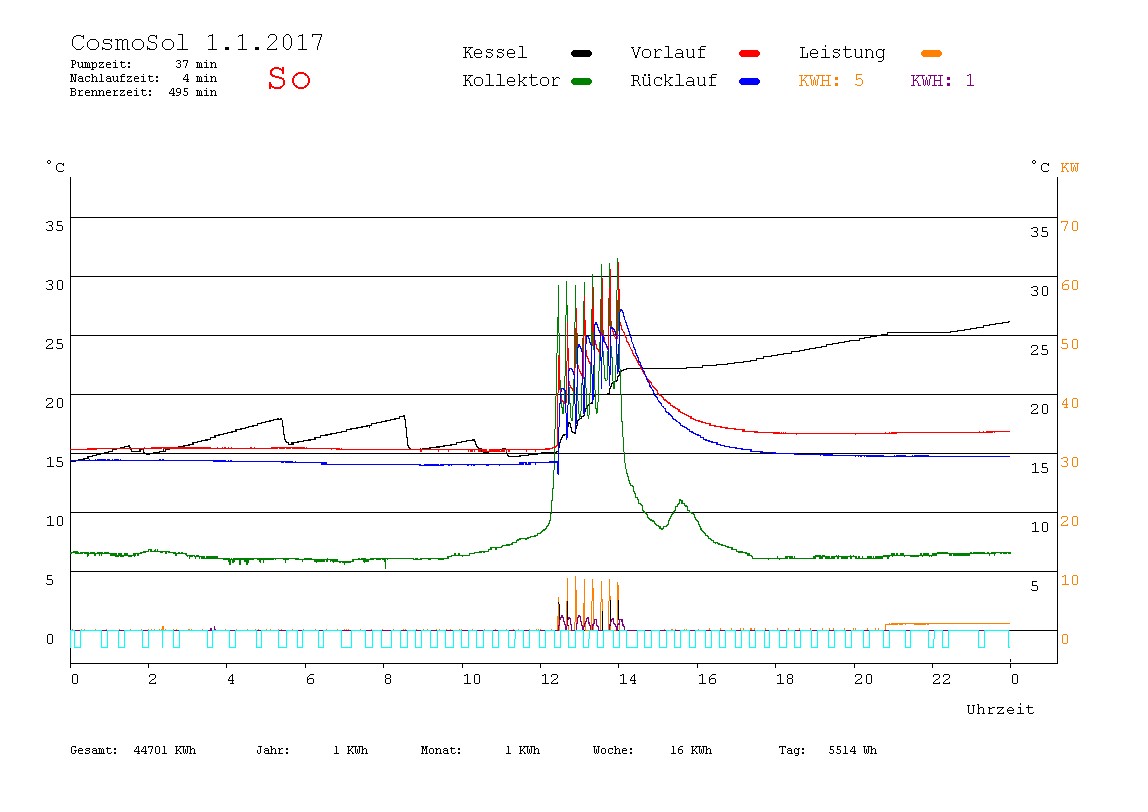Click the "Jahr:" label

272,750
